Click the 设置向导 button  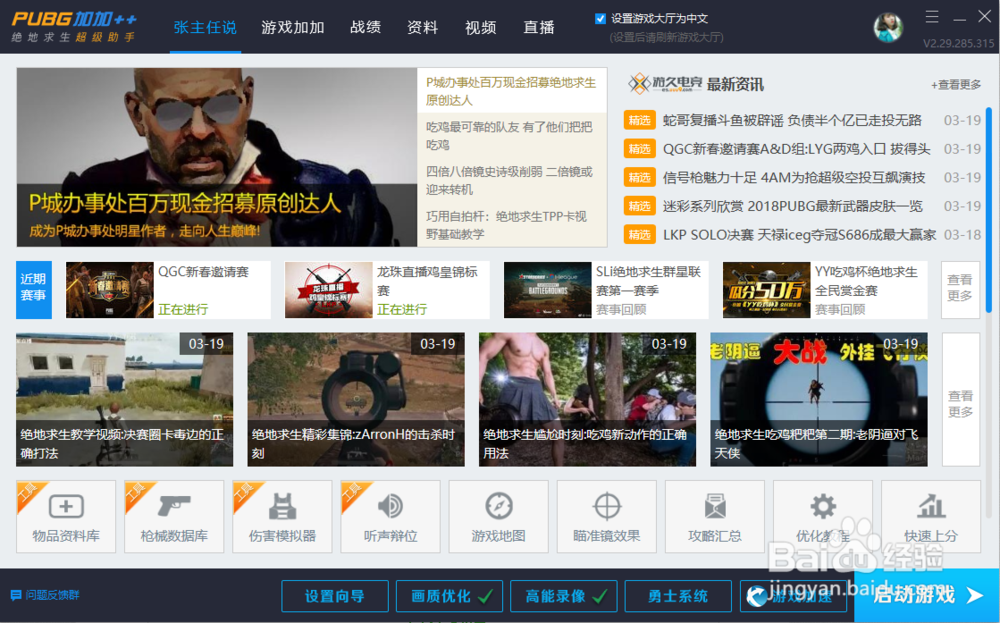pyautogui.click(x=335, y=596)
